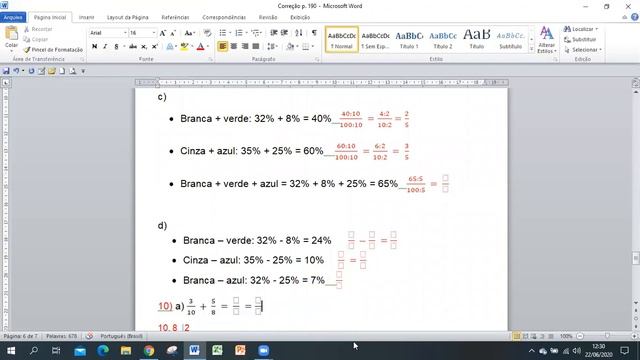
Task: Open spelling check icon in status bar
Action: click(x=89, y=336)
